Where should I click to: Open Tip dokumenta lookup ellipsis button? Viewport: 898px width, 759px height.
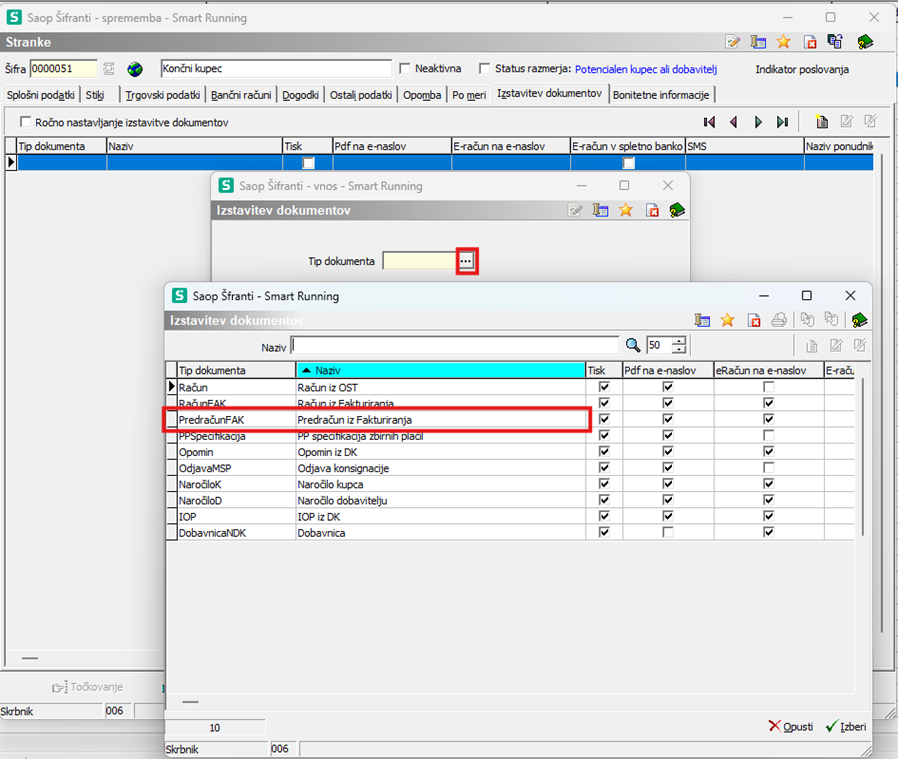click(466, 261)
